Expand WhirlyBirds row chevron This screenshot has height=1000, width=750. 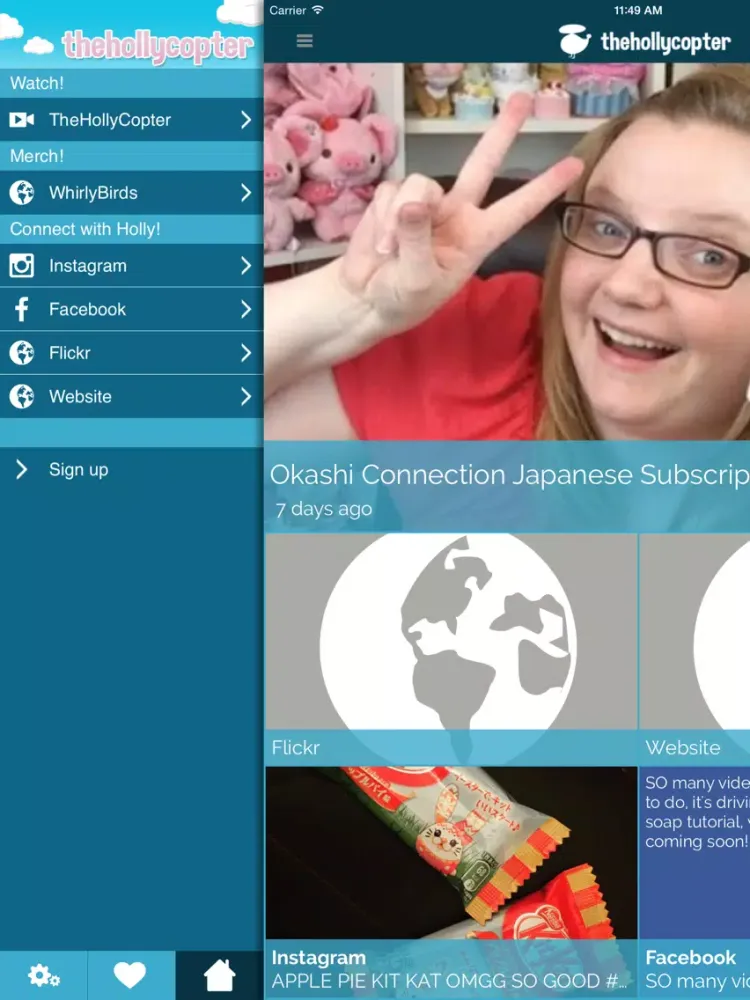[246, 193]
